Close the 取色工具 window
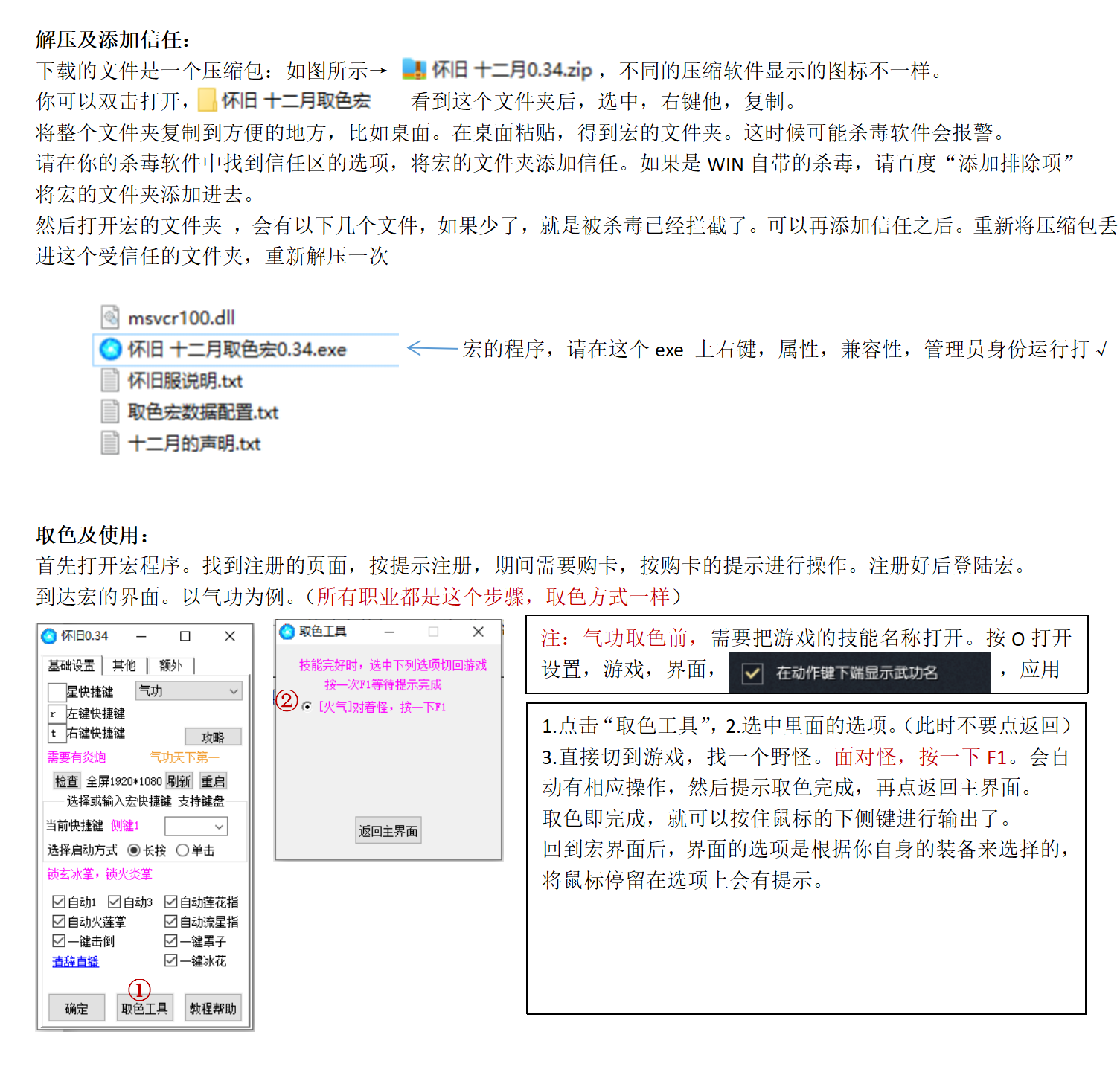The height and width of the screenshot is (1081, 1120). [479, 632]
